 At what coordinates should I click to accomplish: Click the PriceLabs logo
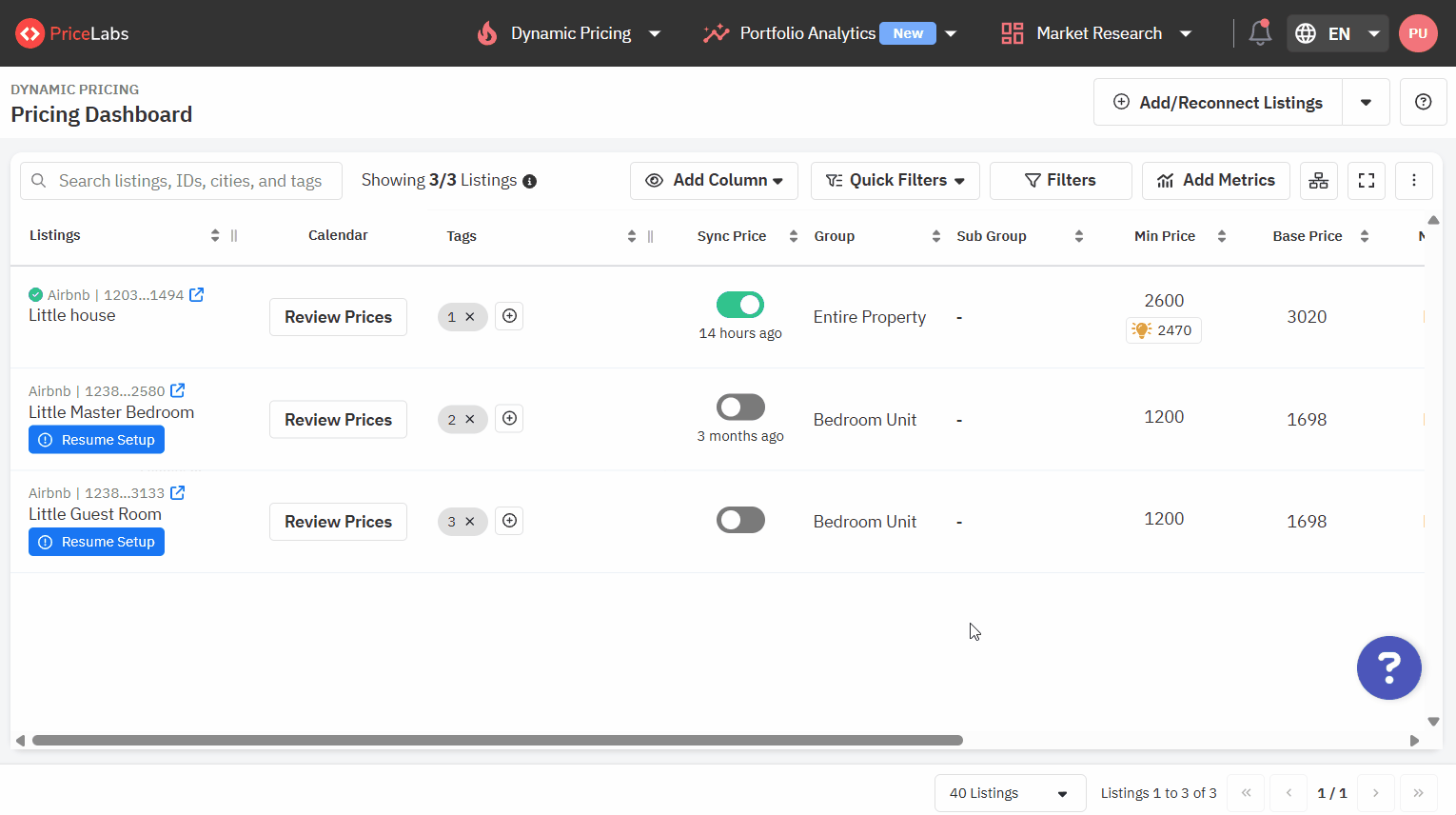coord(72,33)
